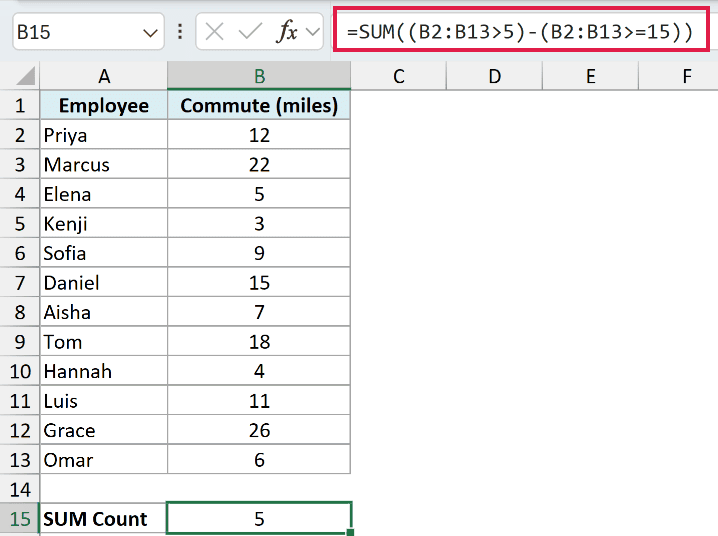Select the Hannah cell
The width and height of the screenshot is (718, 536).
(x=104, y=371)
